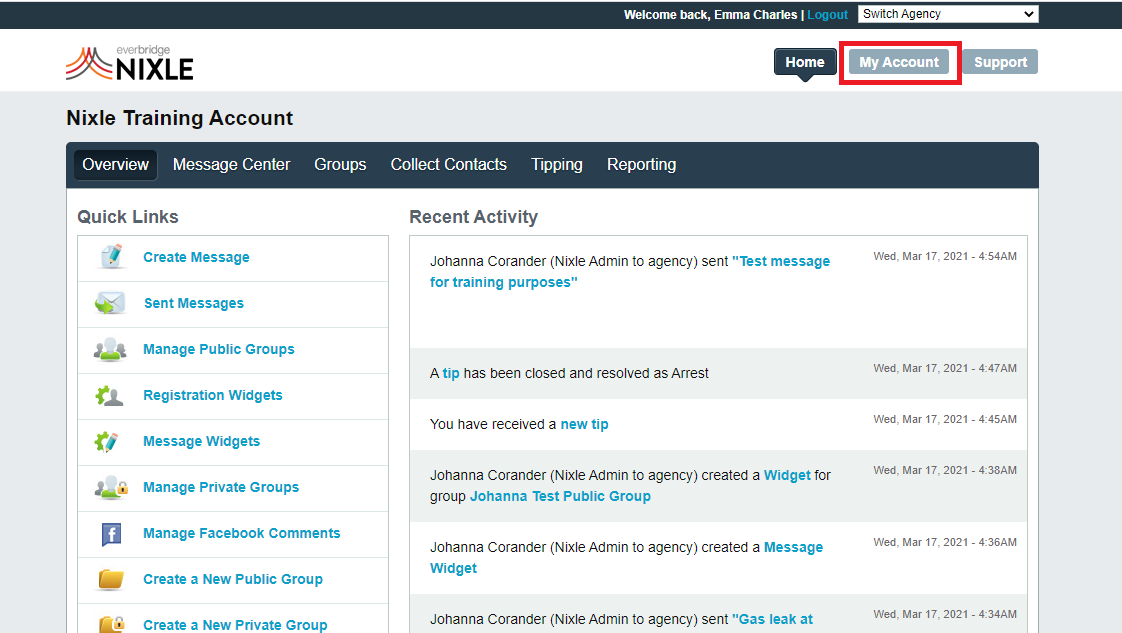Go to the Reporting tab
This screenshot has width=1122, height=633.
click(x=641, y=165)
